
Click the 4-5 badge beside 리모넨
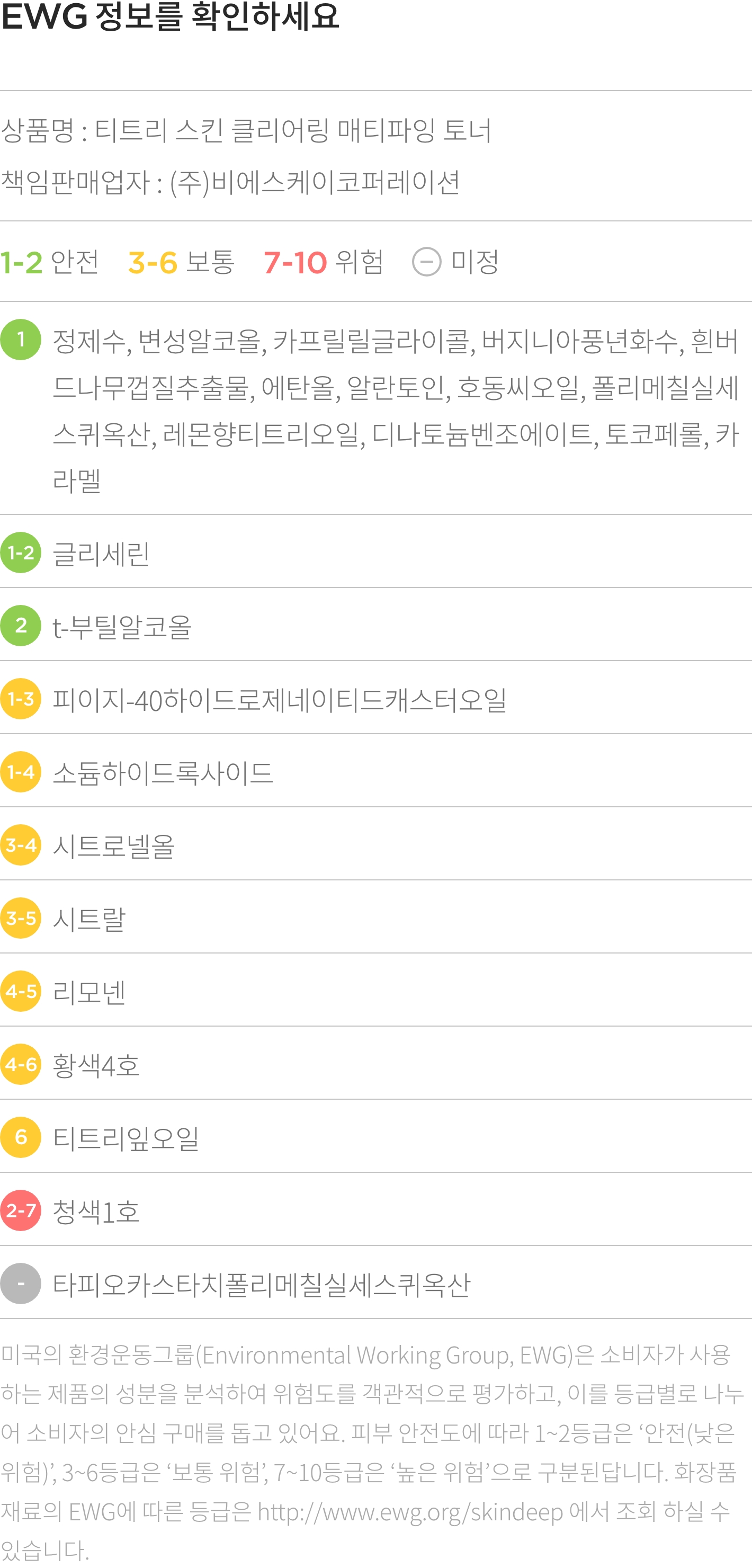click(x=21, y=991)
